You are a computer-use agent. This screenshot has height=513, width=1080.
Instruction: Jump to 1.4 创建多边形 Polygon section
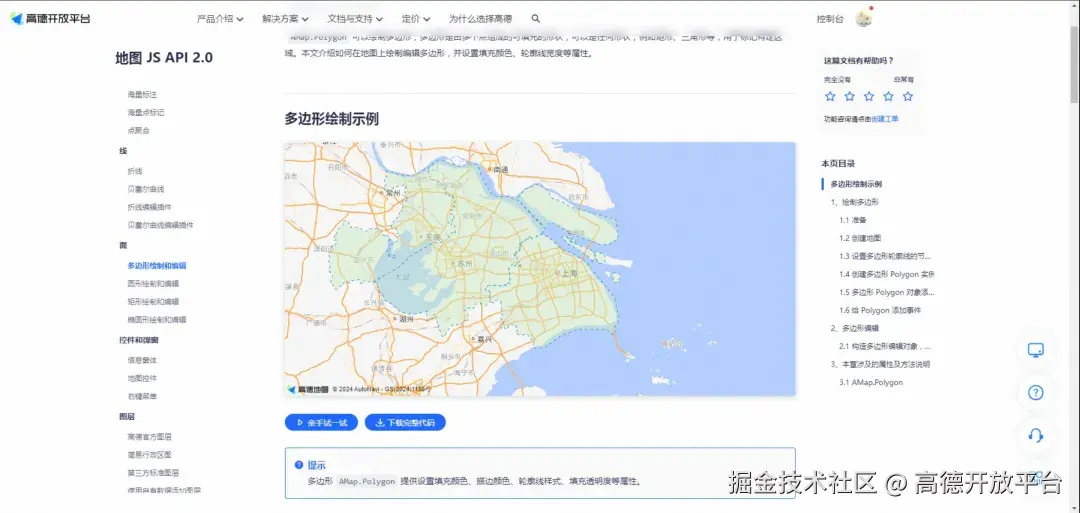(886, 274)
